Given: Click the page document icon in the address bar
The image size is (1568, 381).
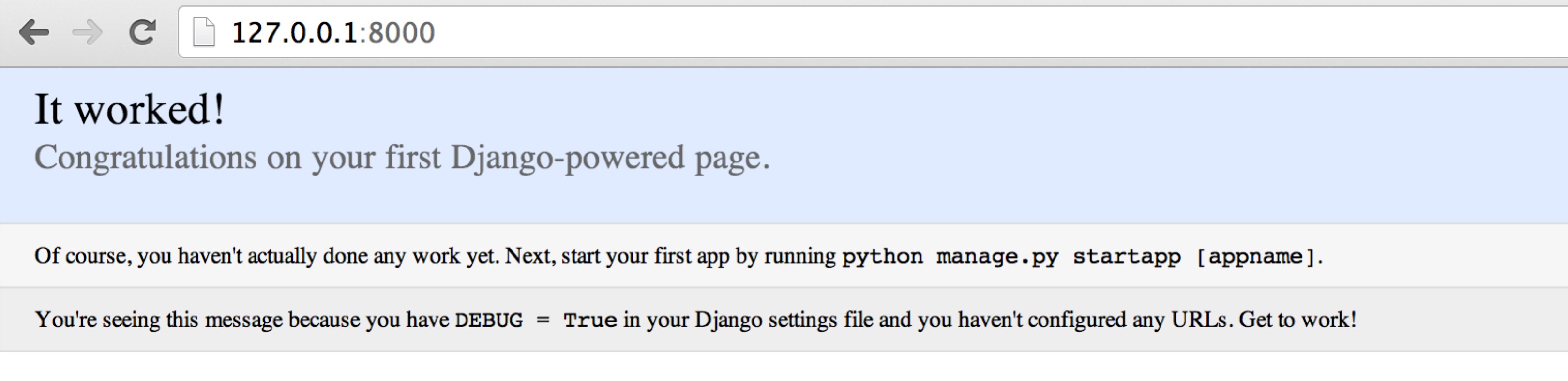Looking at the screenshot, I should click(204, 32).
